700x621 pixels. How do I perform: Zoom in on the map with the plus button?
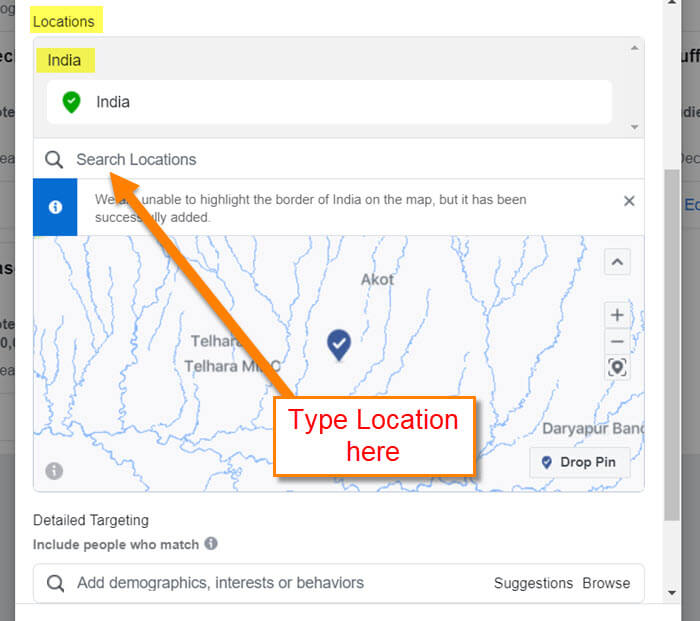click(617, 315)
